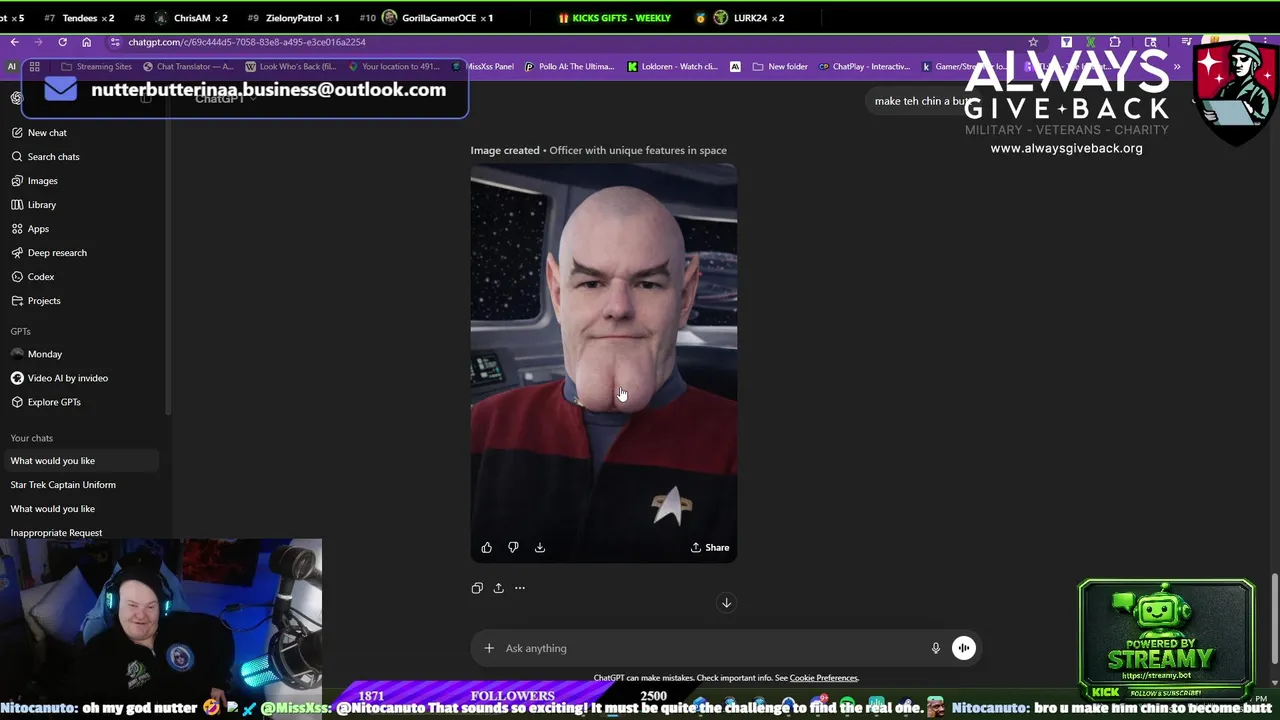Jump to latest message with down arrow
This screenshot has width=1280, height=720.
click(727, 603)
